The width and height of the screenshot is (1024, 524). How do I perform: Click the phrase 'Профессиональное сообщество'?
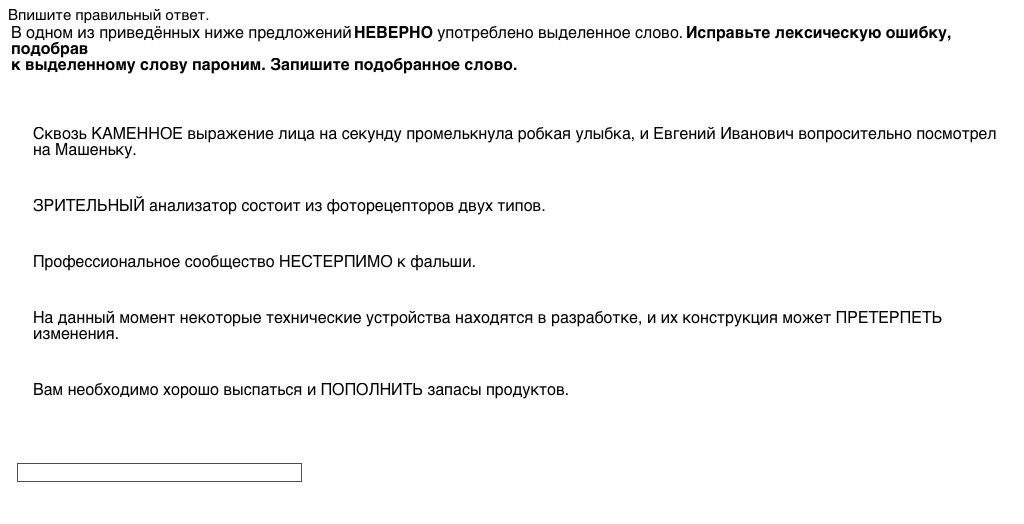tap(153, 262)
